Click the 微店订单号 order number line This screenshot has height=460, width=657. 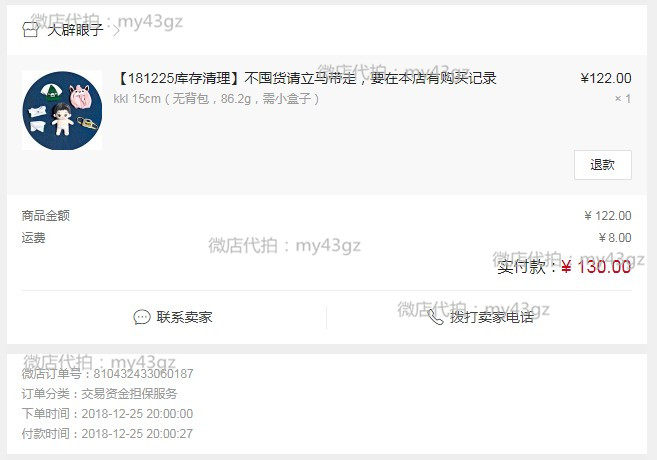pyautogui.click(x=108, y=373)
